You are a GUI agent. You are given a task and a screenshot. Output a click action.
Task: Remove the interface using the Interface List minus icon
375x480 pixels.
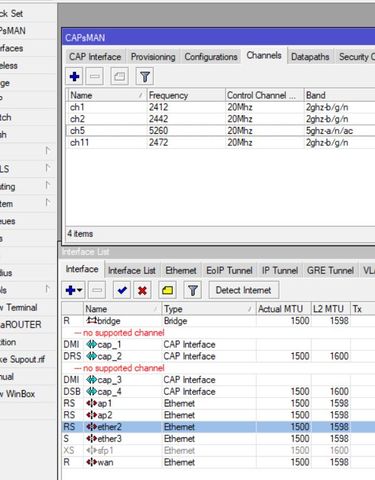coord(97,290)
